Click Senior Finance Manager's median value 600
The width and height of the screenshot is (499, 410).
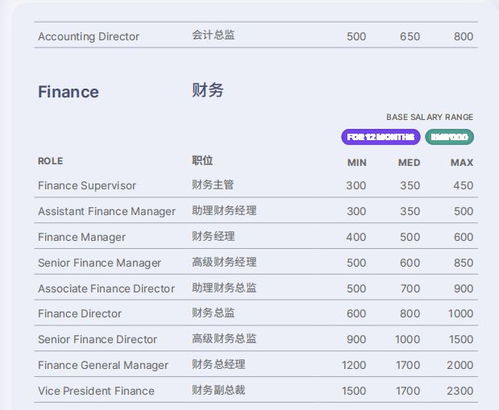click(x=410, y=263)
